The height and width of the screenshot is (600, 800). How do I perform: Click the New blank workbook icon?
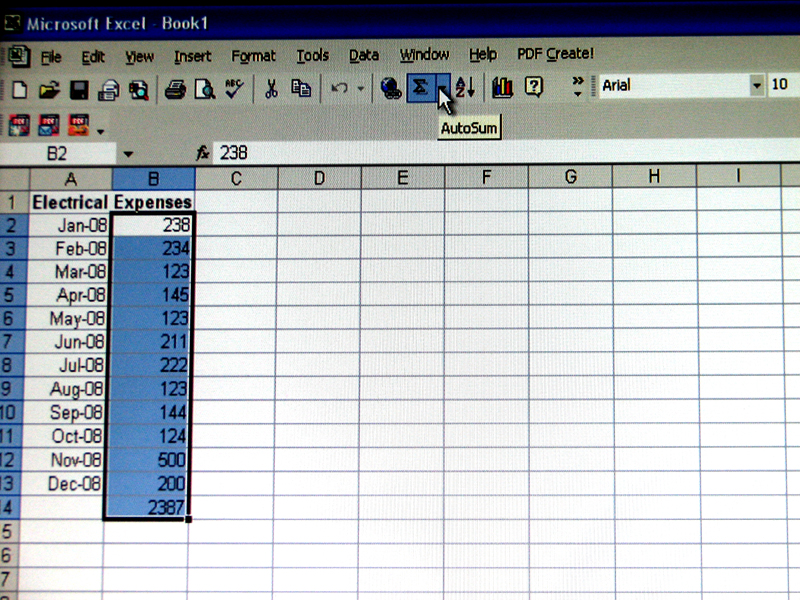19,89
